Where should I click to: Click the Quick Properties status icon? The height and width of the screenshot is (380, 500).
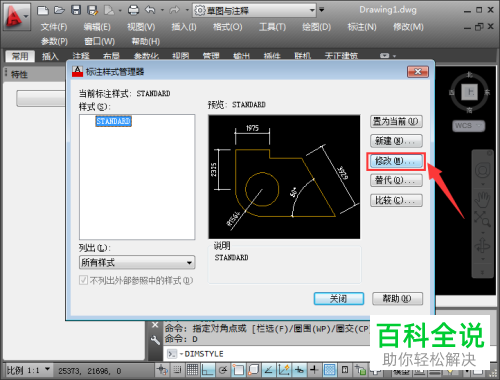point(345,370)
